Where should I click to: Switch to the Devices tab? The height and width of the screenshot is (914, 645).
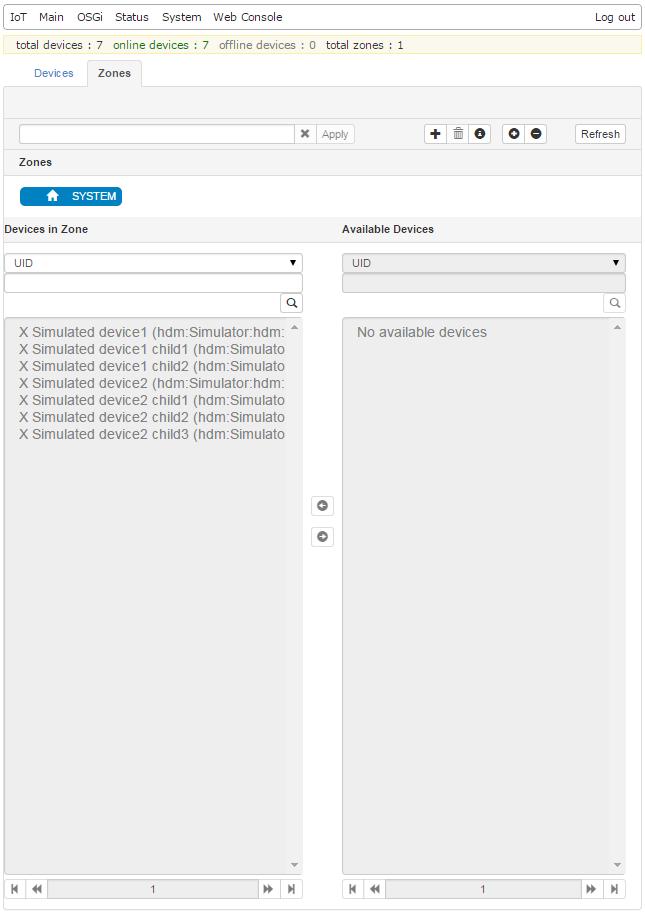pyautogui.click(x=54, y=73)
